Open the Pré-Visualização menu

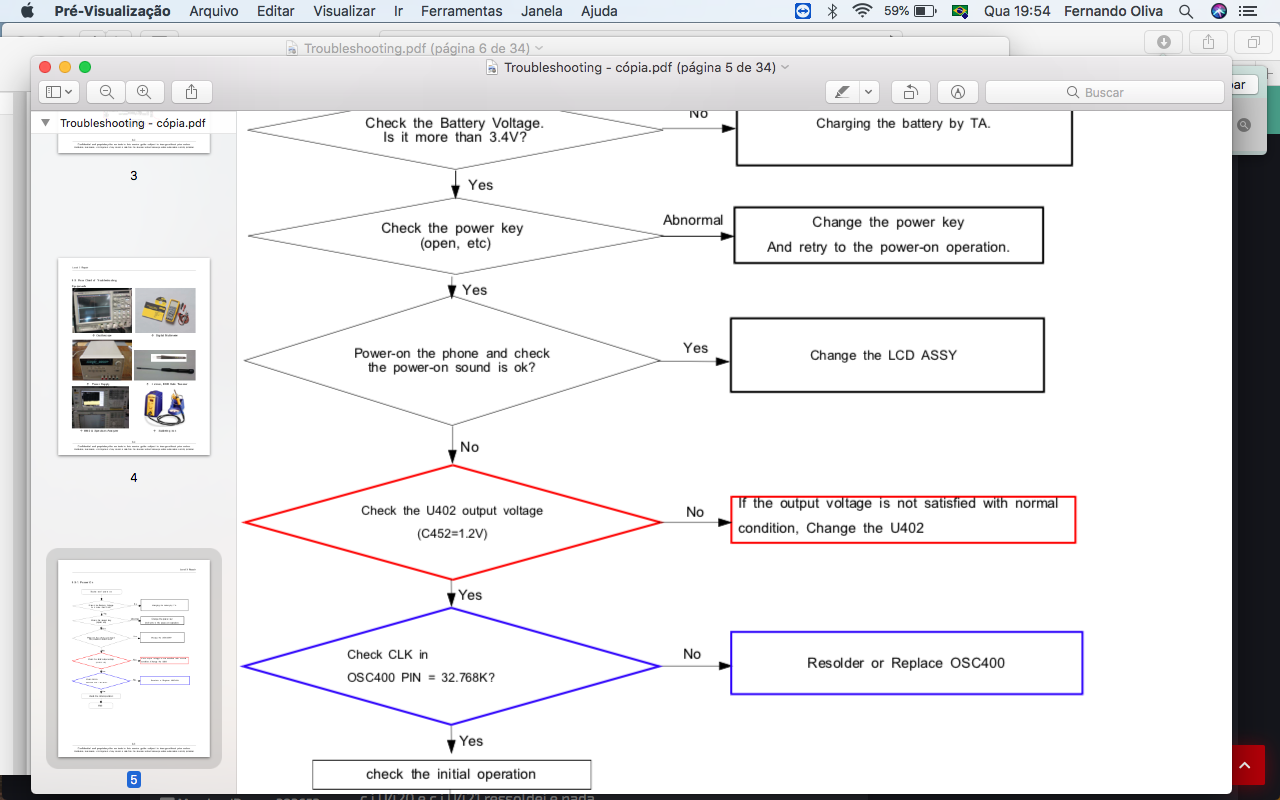112,11
